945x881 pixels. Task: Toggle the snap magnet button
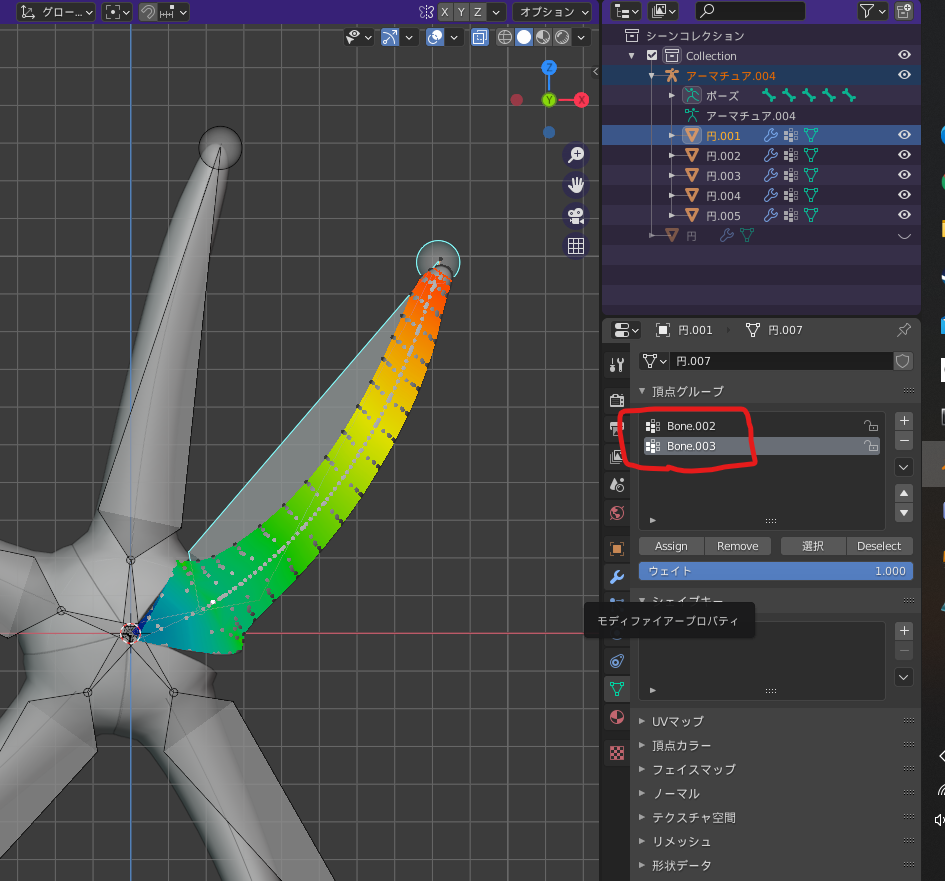148,11
